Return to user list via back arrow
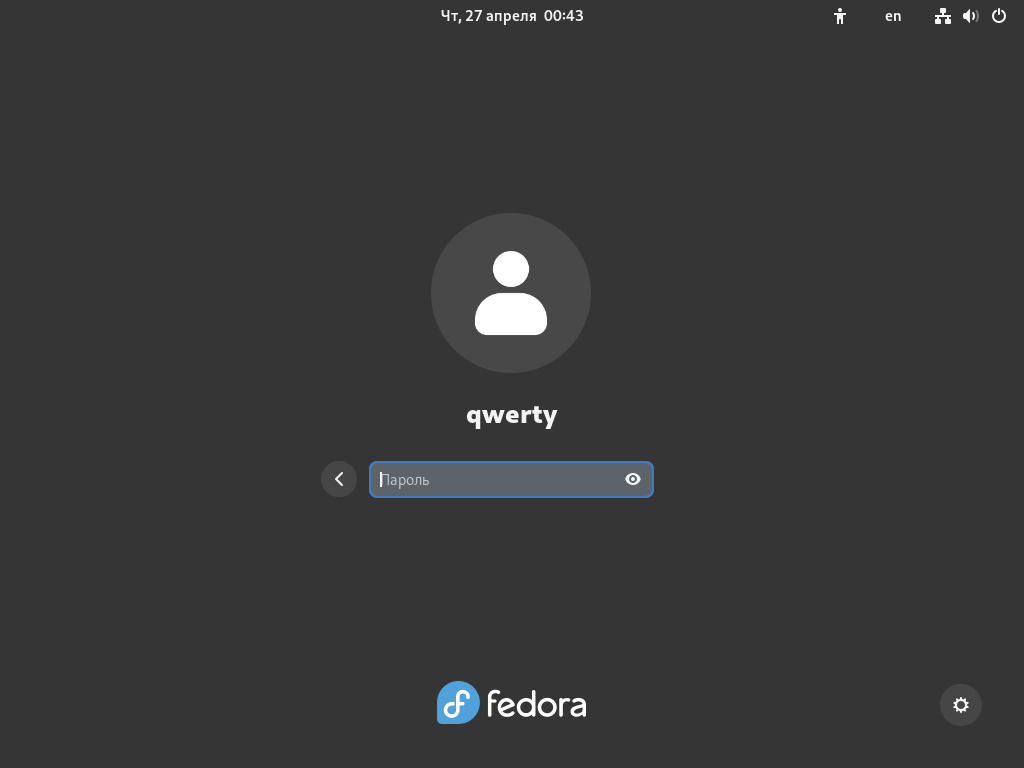The image size is (1024, 768). click(339, 479)
